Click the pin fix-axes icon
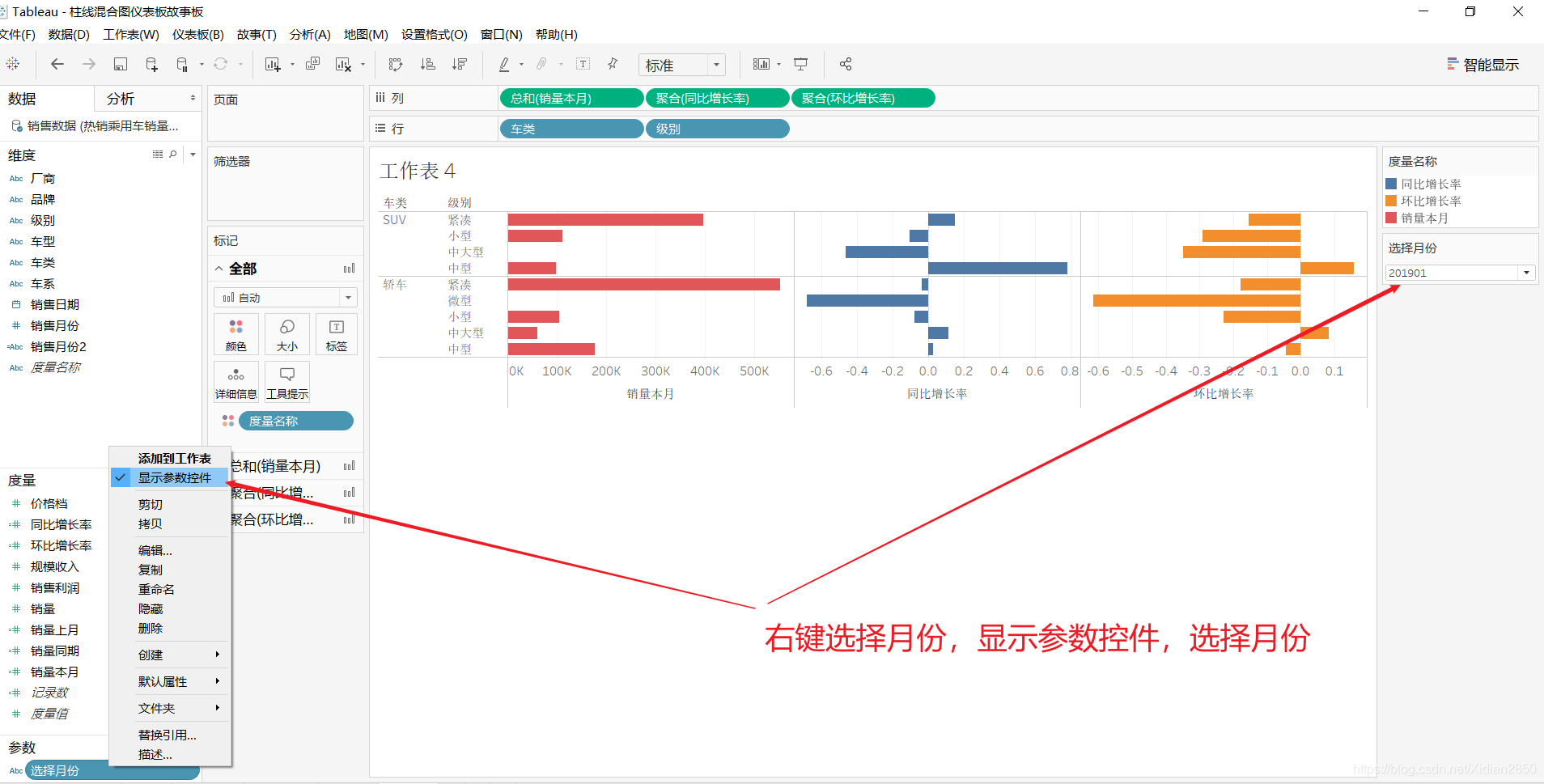Image resolution: width=1544 pixels, height=784 pixels. click(x=613, y=64)
